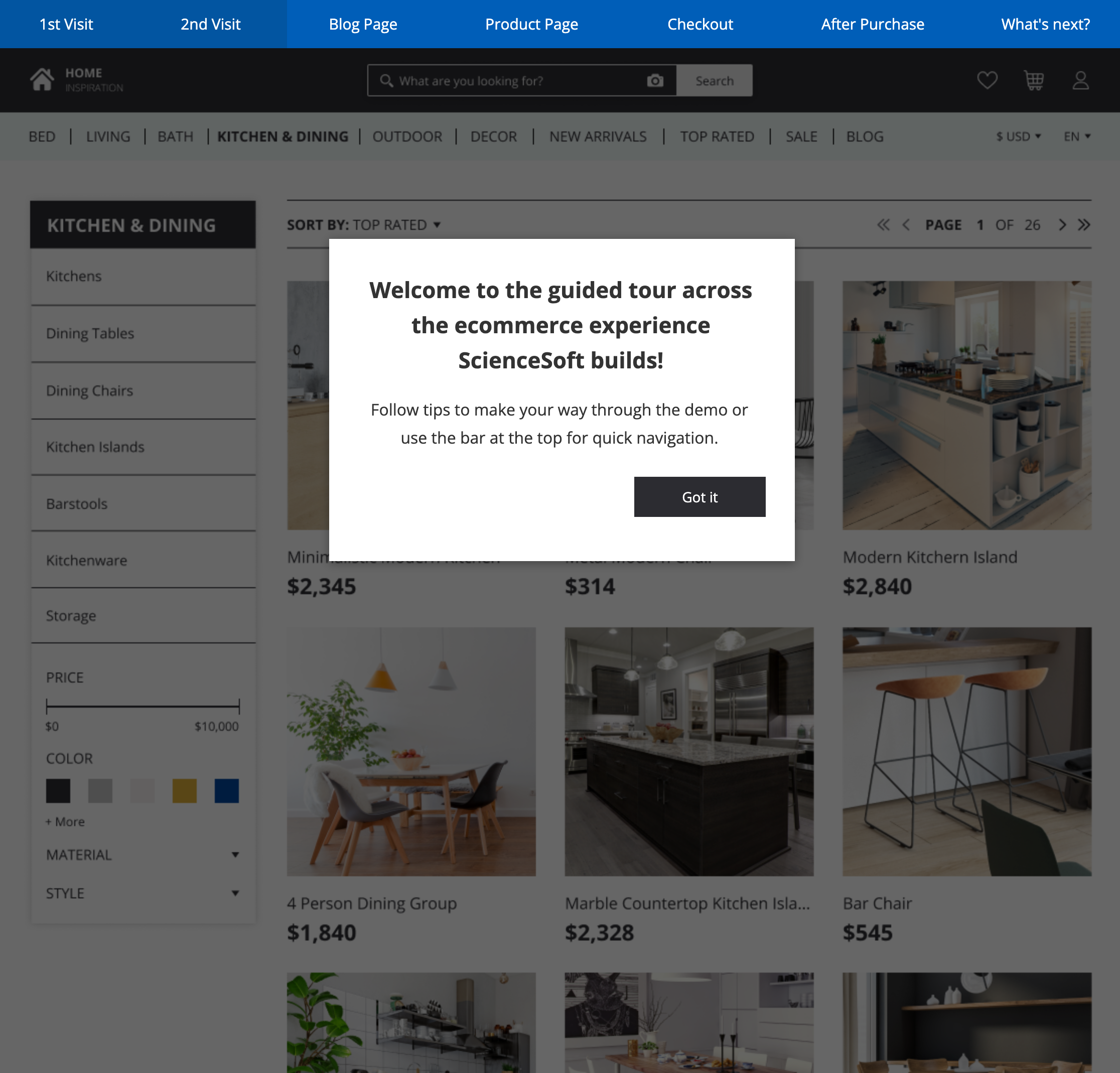Go to next page arrow
Viewport: 1120px width, 1073px height.
(x=1062, y=225)
